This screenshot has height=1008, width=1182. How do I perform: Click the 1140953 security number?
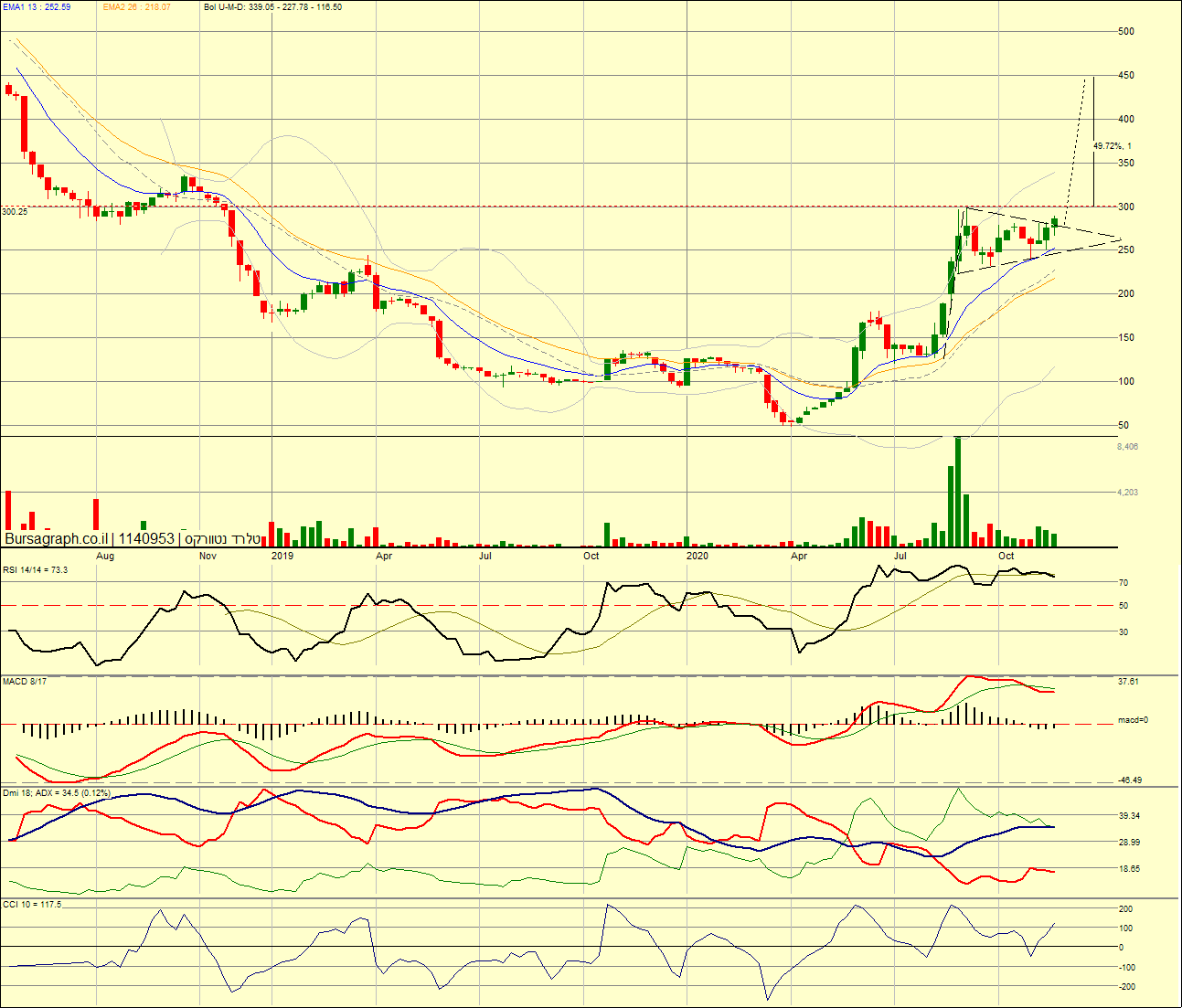pos(146,539)
